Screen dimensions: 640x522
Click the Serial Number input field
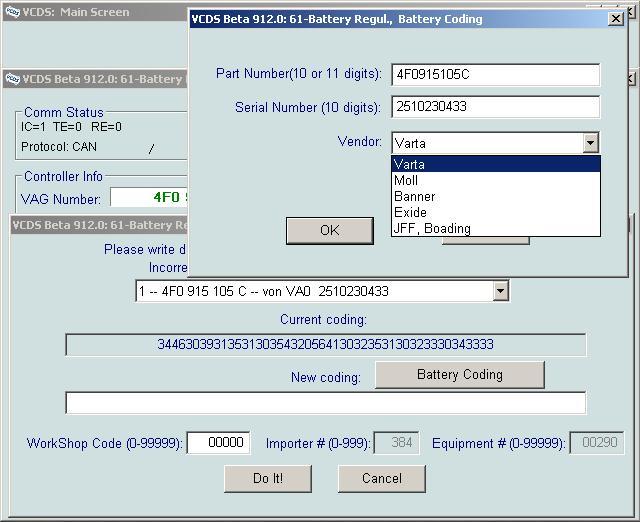(x=495, y=107)
